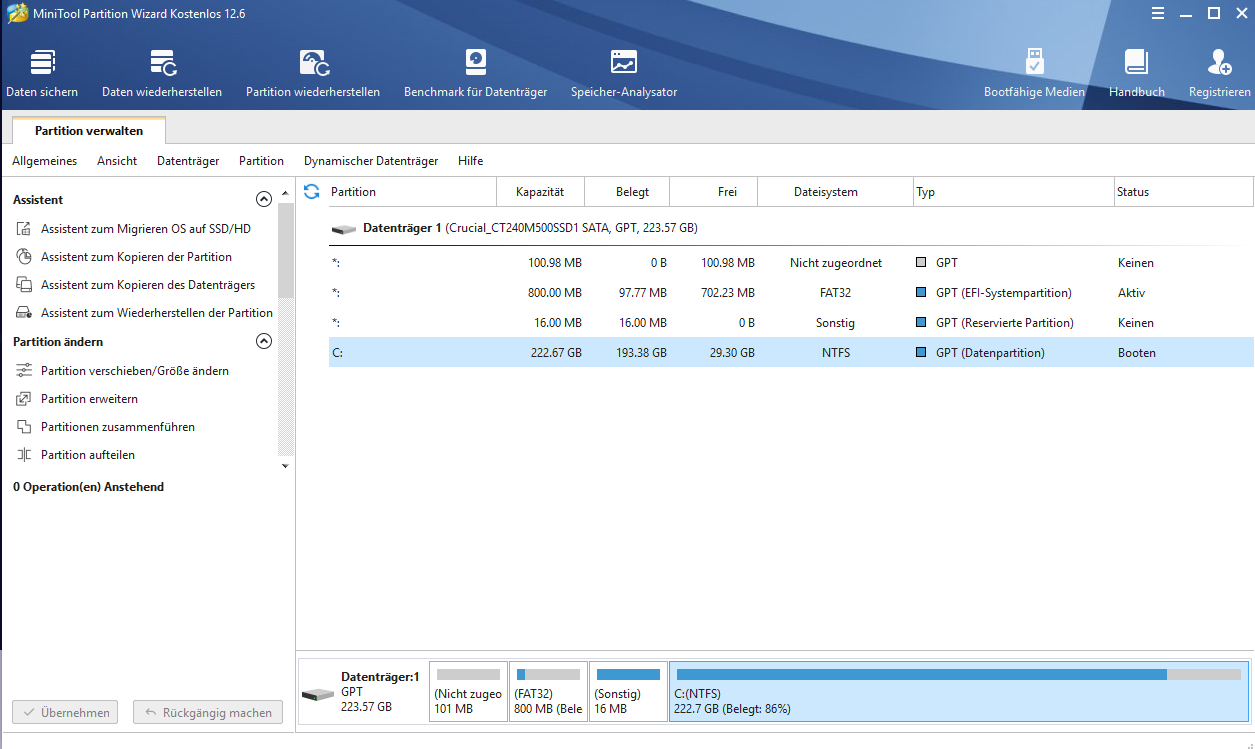Click the Kopieren der Partition assistant icon
This screenshot has width=1255, height=749.
click(24, 257)
